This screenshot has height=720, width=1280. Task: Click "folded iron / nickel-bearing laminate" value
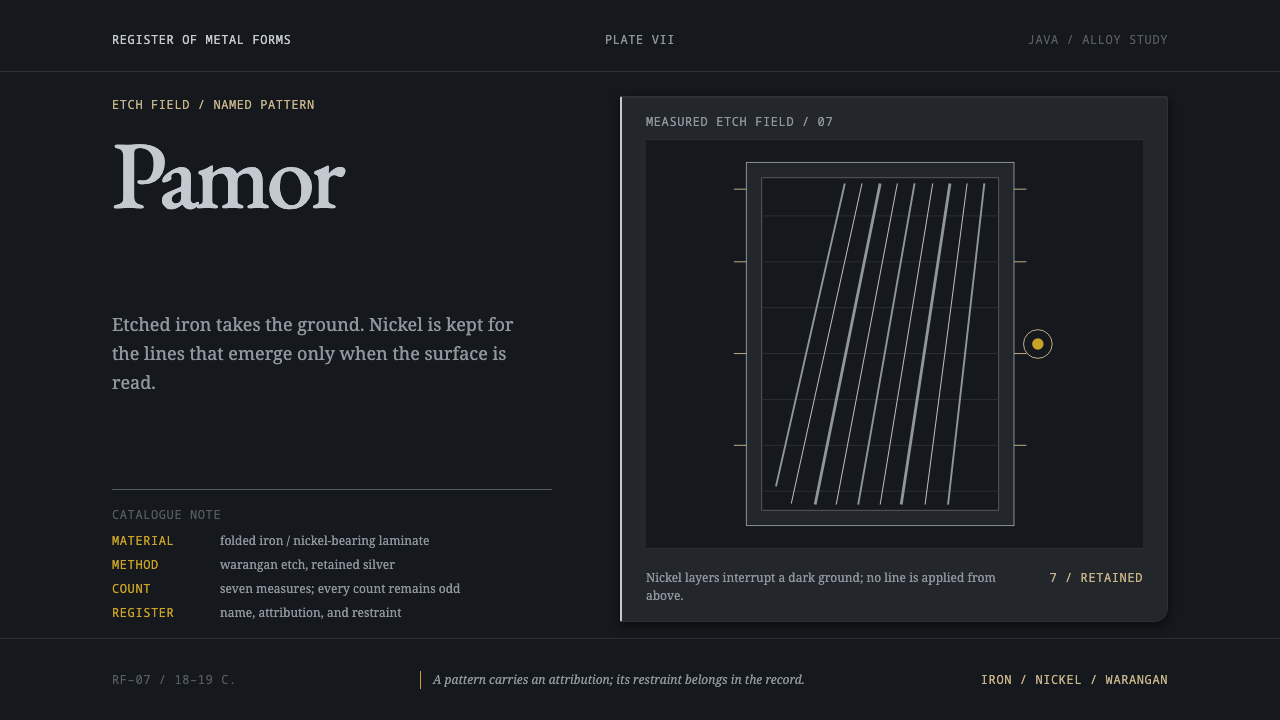click(x=324, y=541)
